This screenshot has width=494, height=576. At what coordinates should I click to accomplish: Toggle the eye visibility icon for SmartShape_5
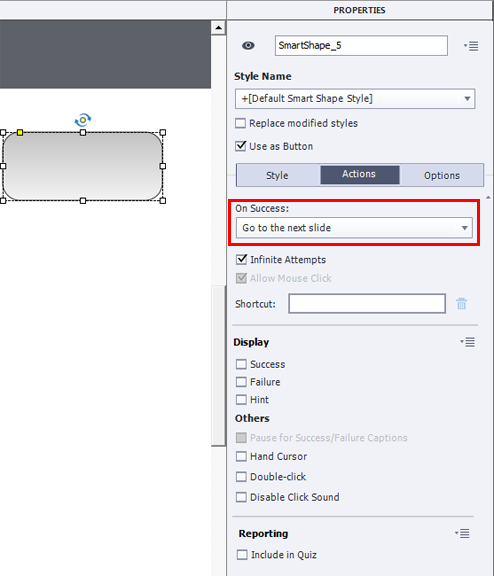point(248,46)
